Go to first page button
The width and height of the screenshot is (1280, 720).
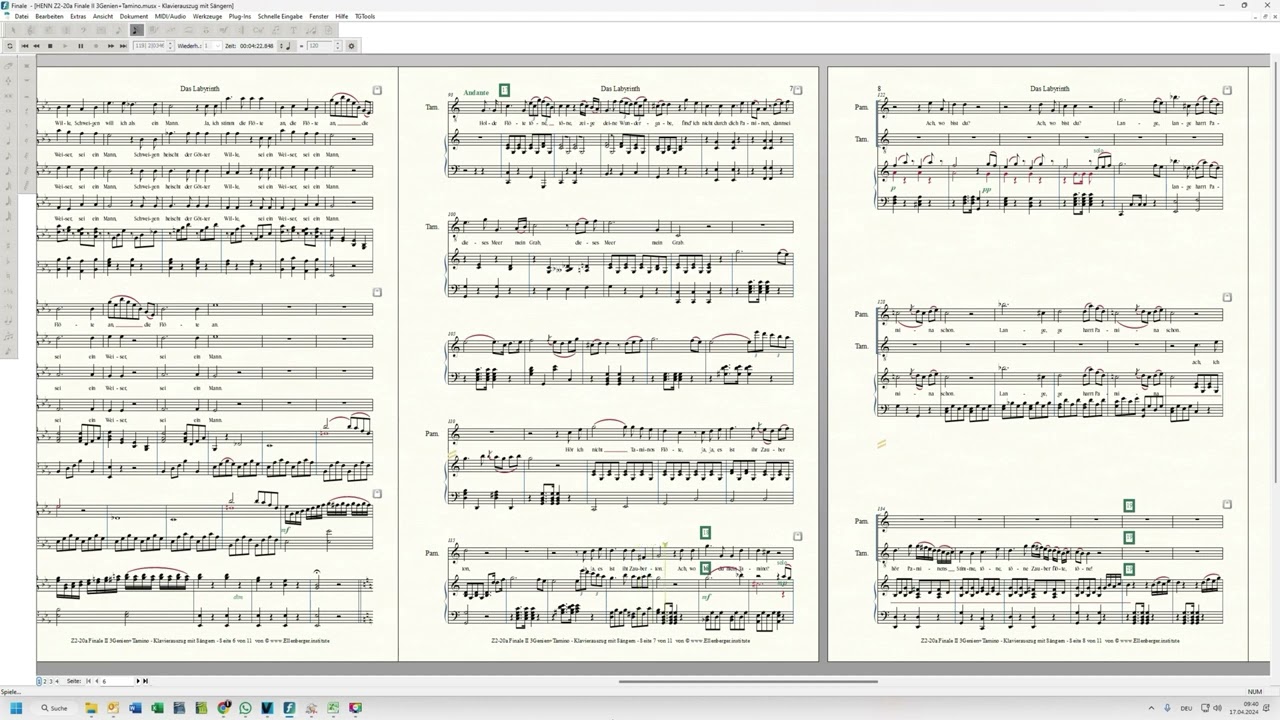[x=88, y=681]
